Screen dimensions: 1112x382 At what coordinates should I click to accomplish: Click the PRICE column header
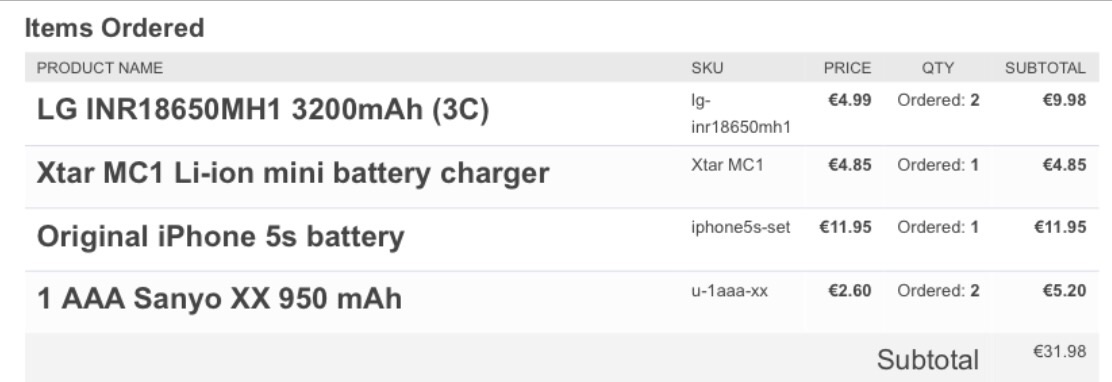pos(847,68)
